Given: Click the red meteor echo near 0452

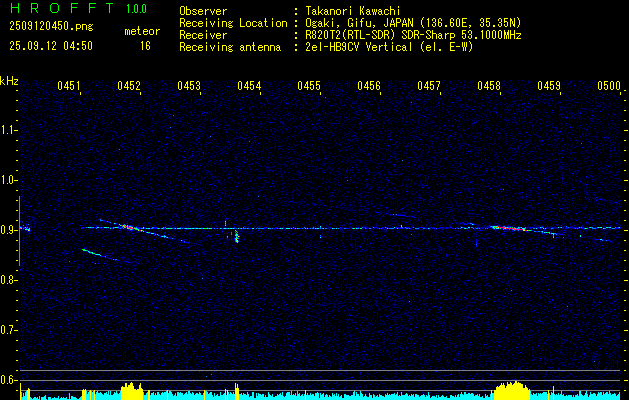Looking at the screenshot, I should pyautogui.click(x=128, y=227).
